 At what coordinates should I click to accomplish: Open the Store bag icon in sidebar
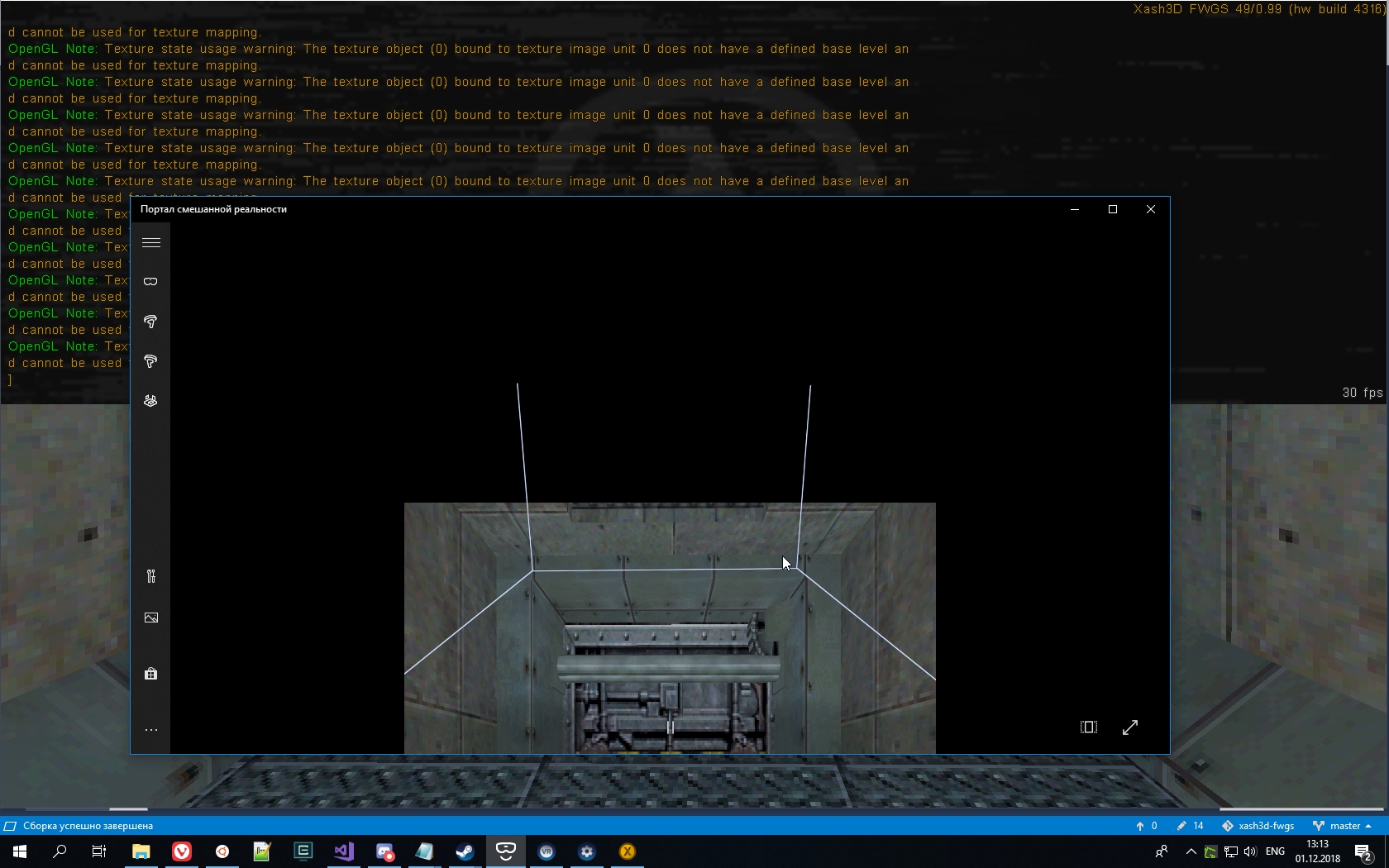coord(150,674)
